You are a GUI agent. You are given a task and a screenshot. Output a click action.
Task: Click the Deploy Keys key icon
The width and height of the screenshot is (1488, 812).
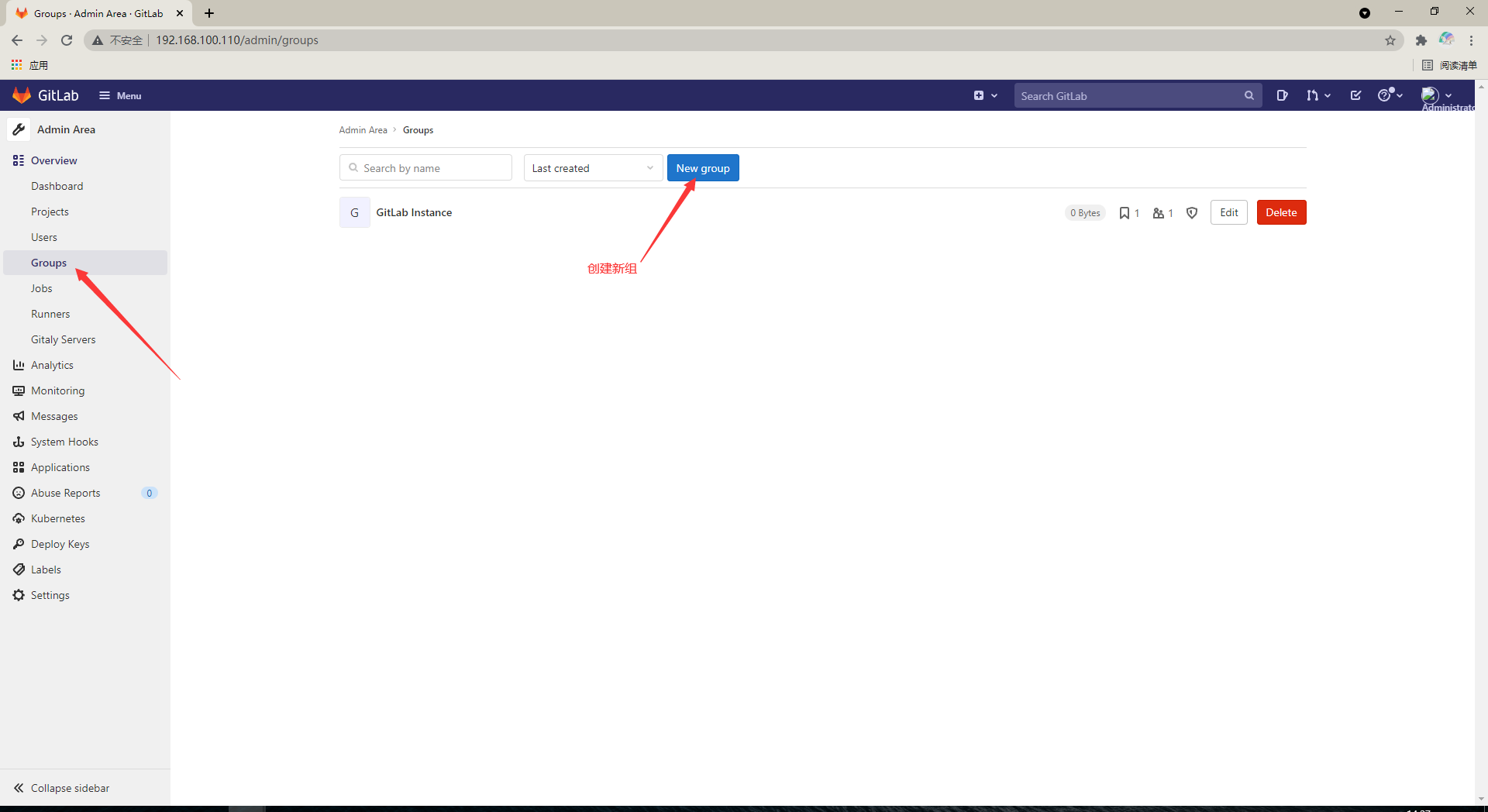[x=19, y=544]
